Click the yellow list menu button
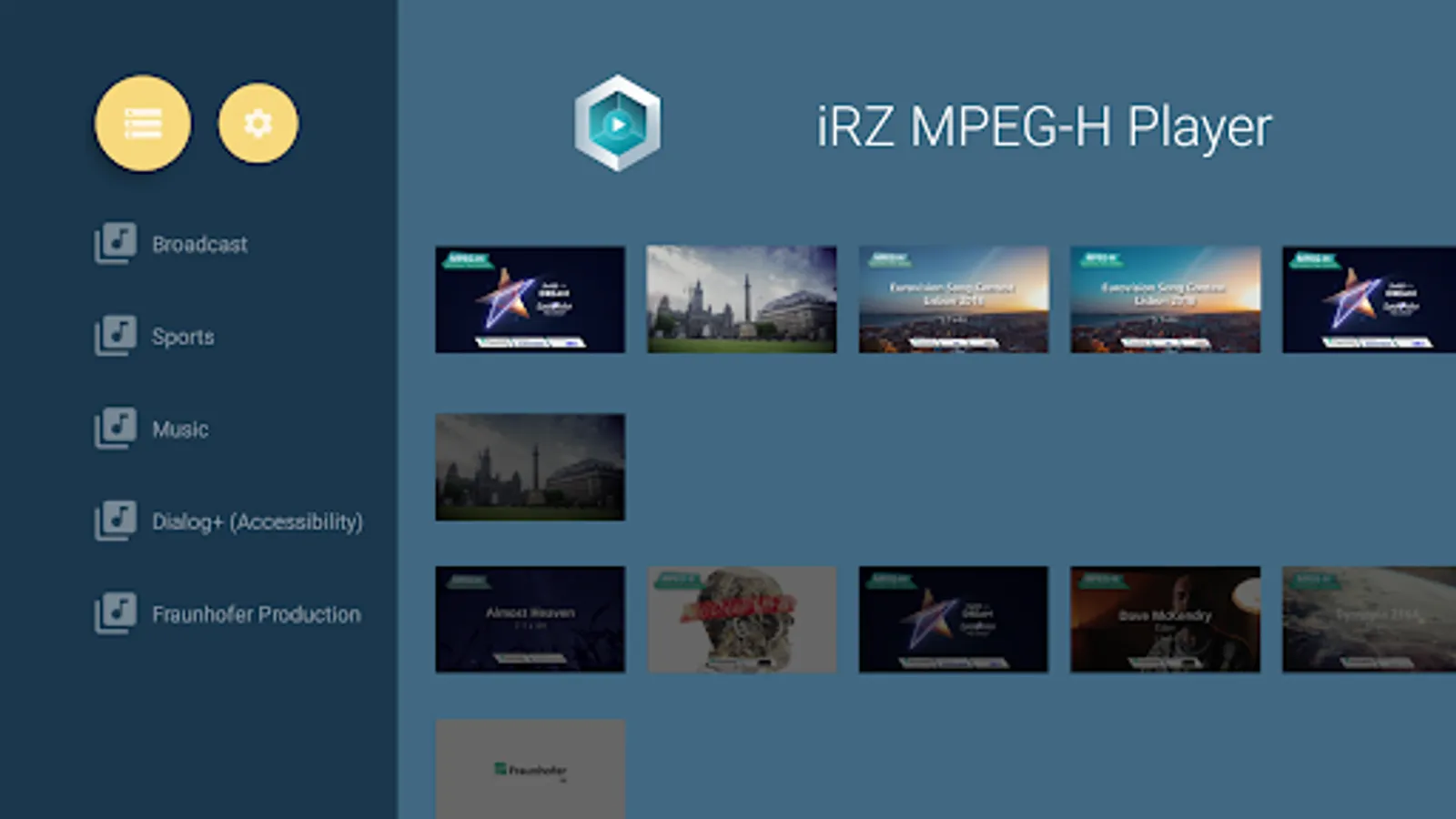The image size is (1456, 819). pyautogui.click(x=143, y=123)
